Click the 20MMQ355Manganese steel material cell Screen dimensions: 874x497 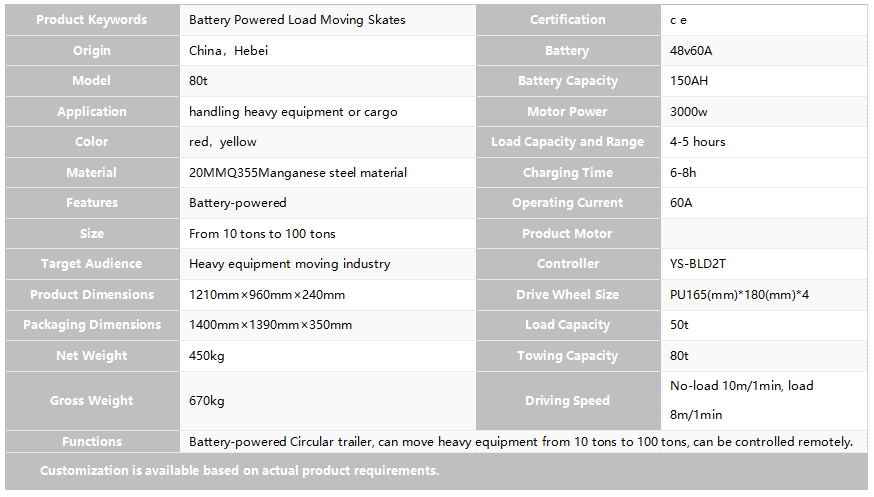pos(328,173)
